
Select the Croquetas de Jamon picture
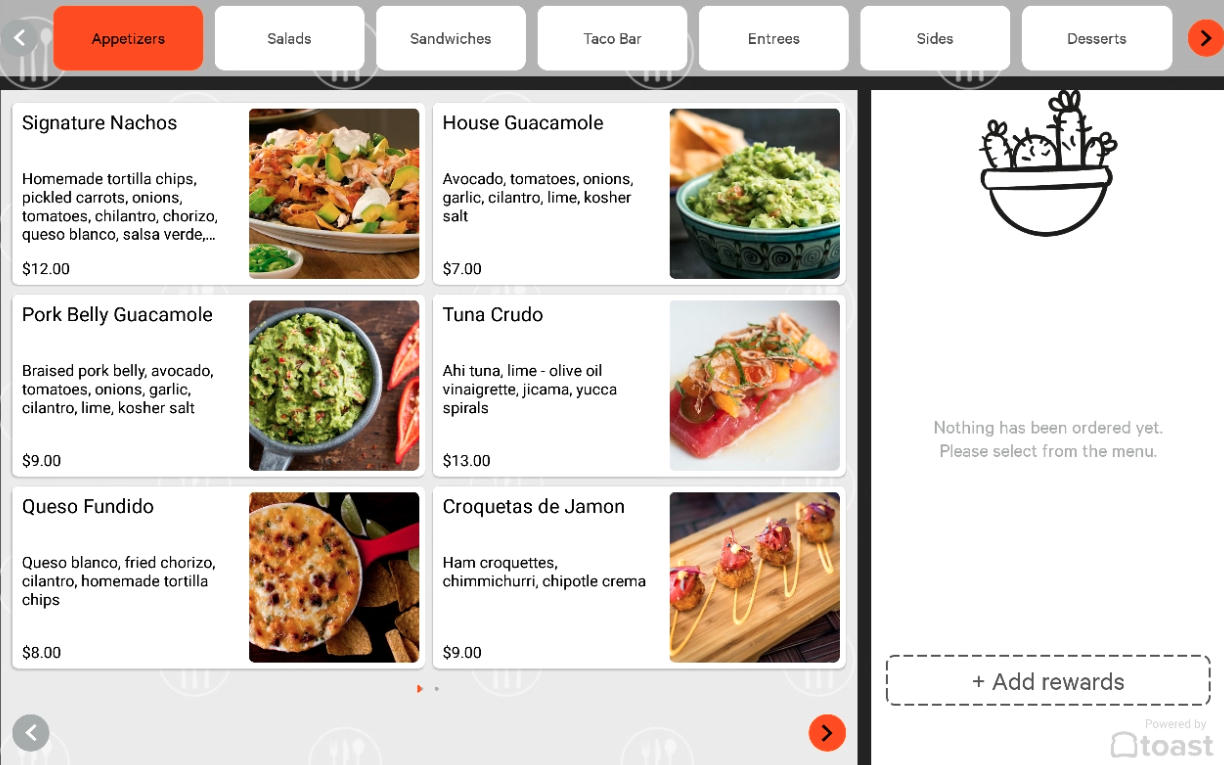pyautogui.click(x=755, y=577)
